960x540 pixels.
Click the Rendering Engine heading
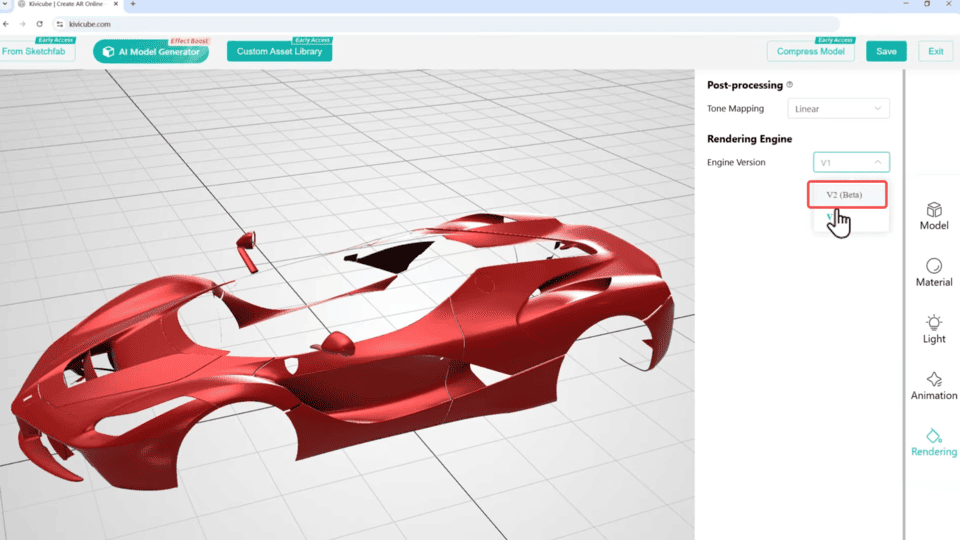749,139
